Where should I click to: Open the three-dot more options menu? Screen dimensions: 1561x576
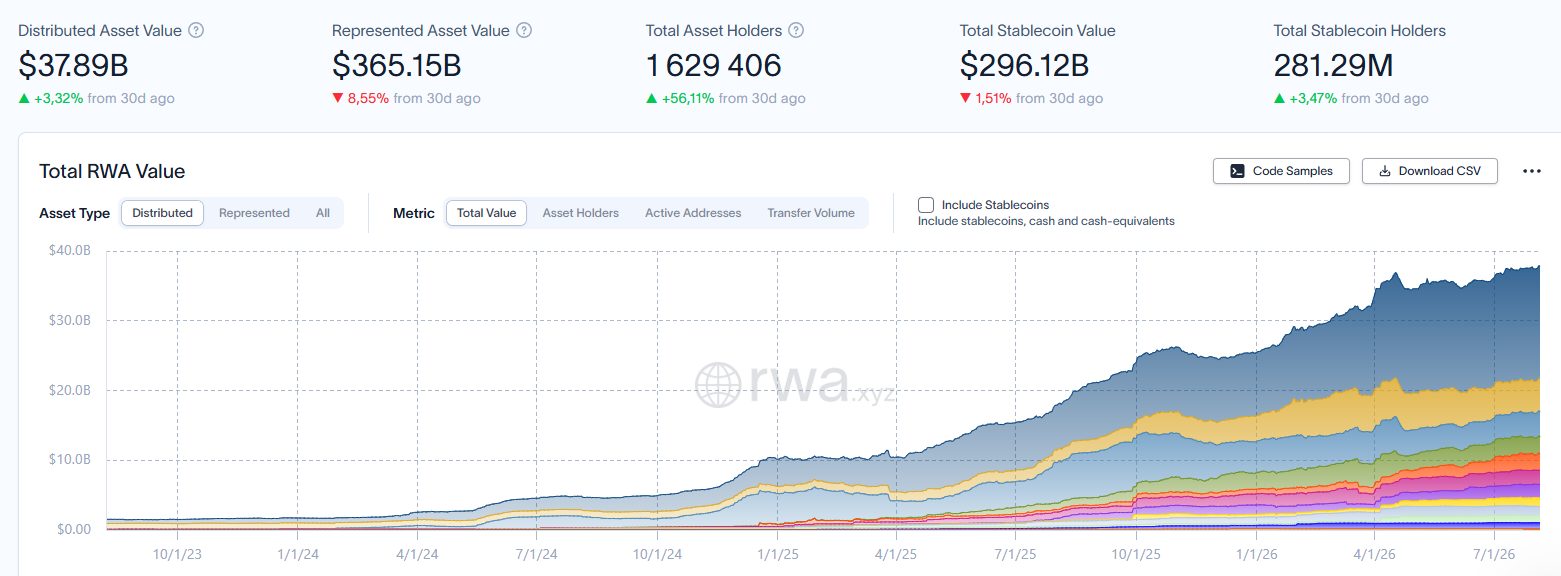1531,171
